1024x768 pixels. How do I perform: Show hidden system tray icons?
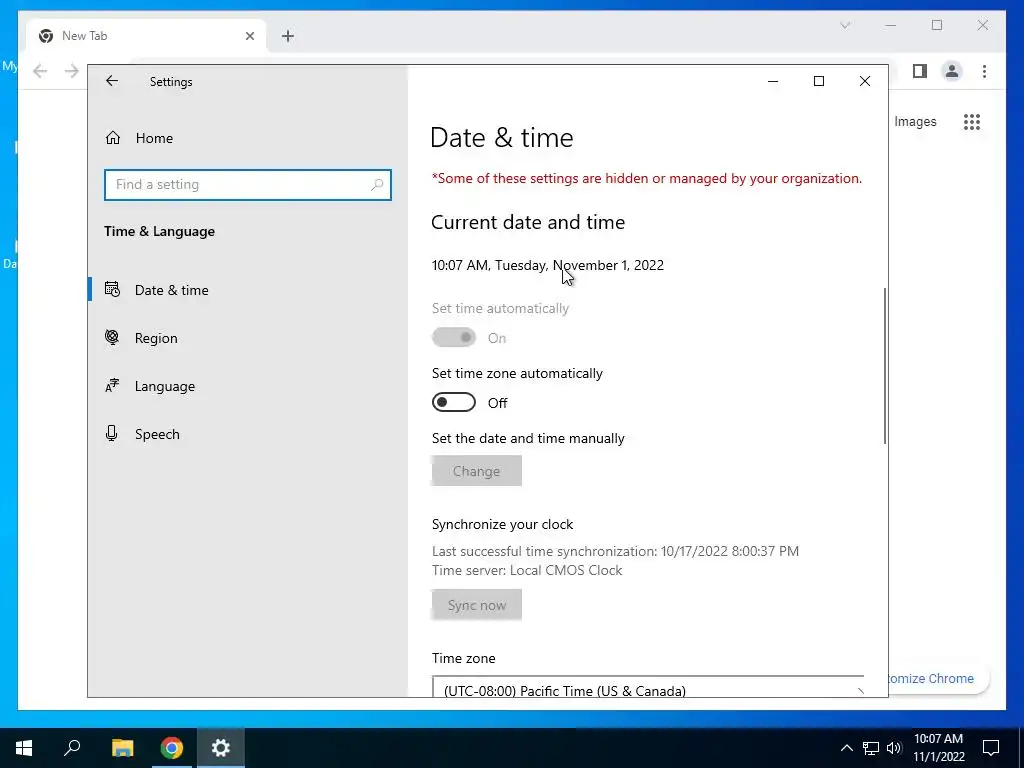[846, 748]
